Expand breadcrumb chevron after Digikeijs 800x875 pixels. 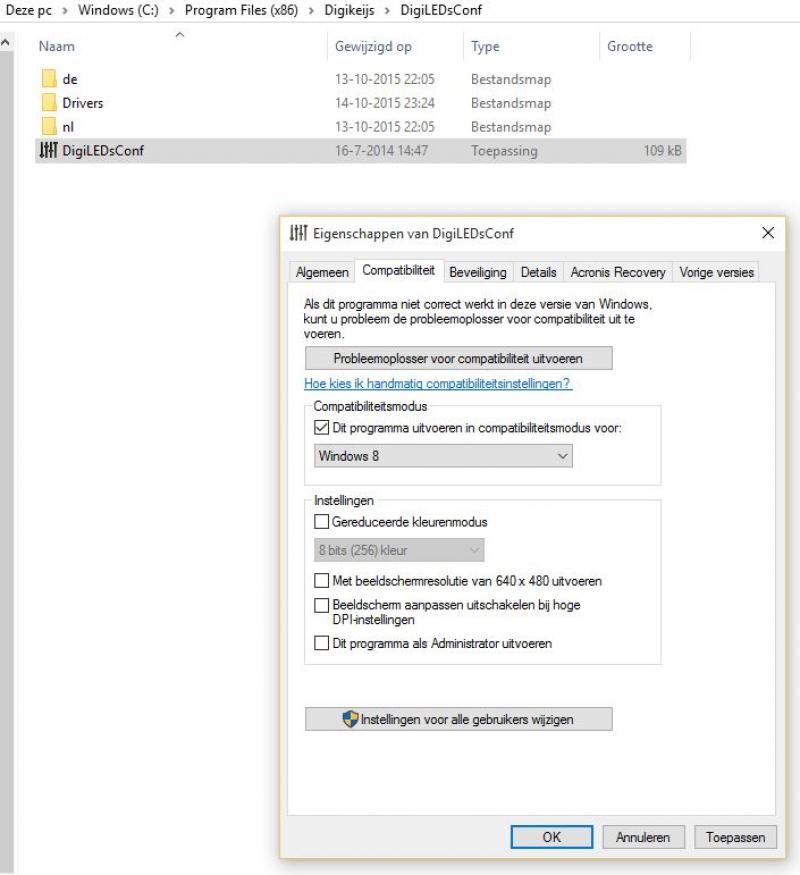387,11
